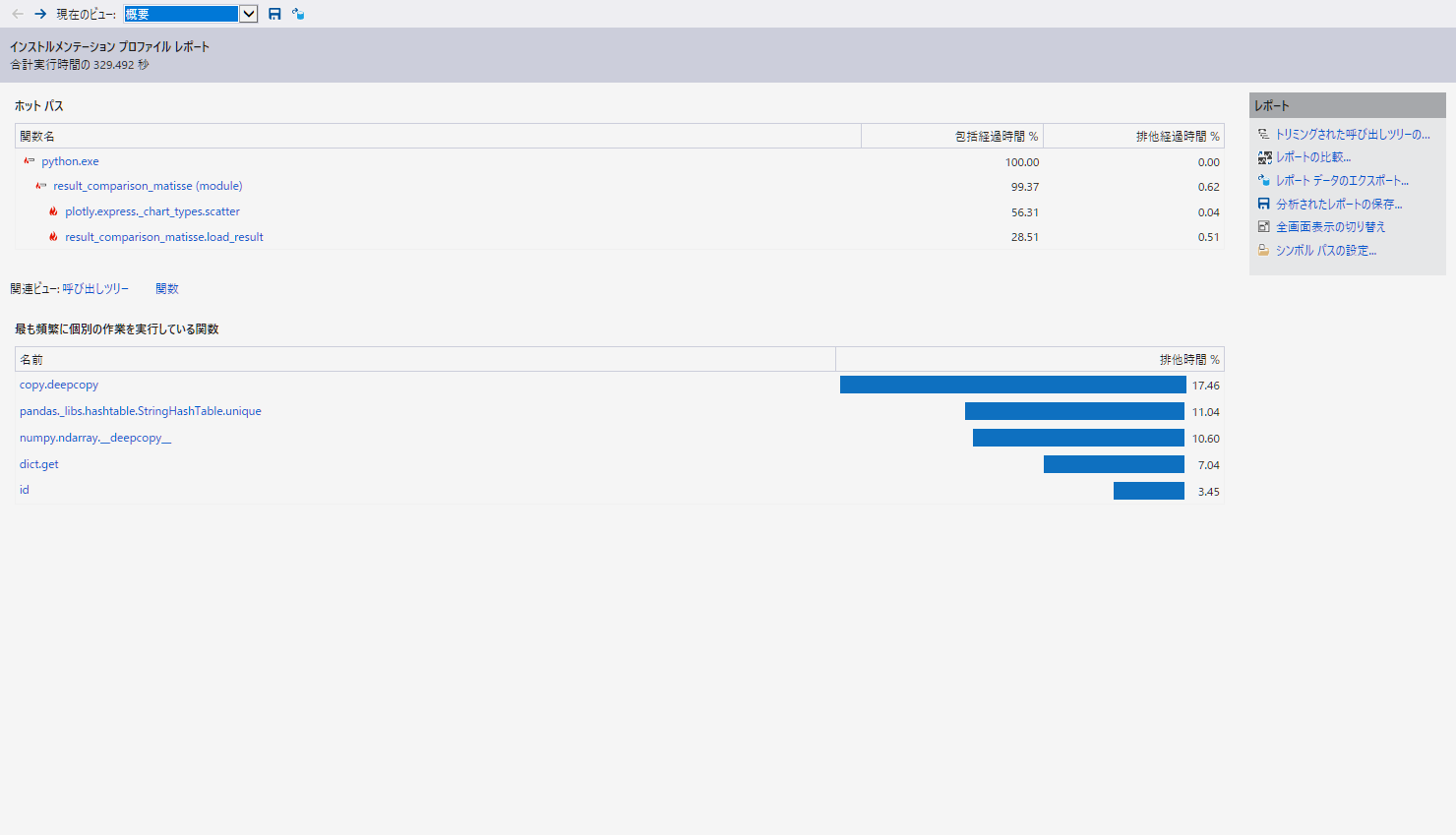The image size is (1456, 835).
Task: Open the id function link
Action: pyautogui.click(x=25, y=490)
